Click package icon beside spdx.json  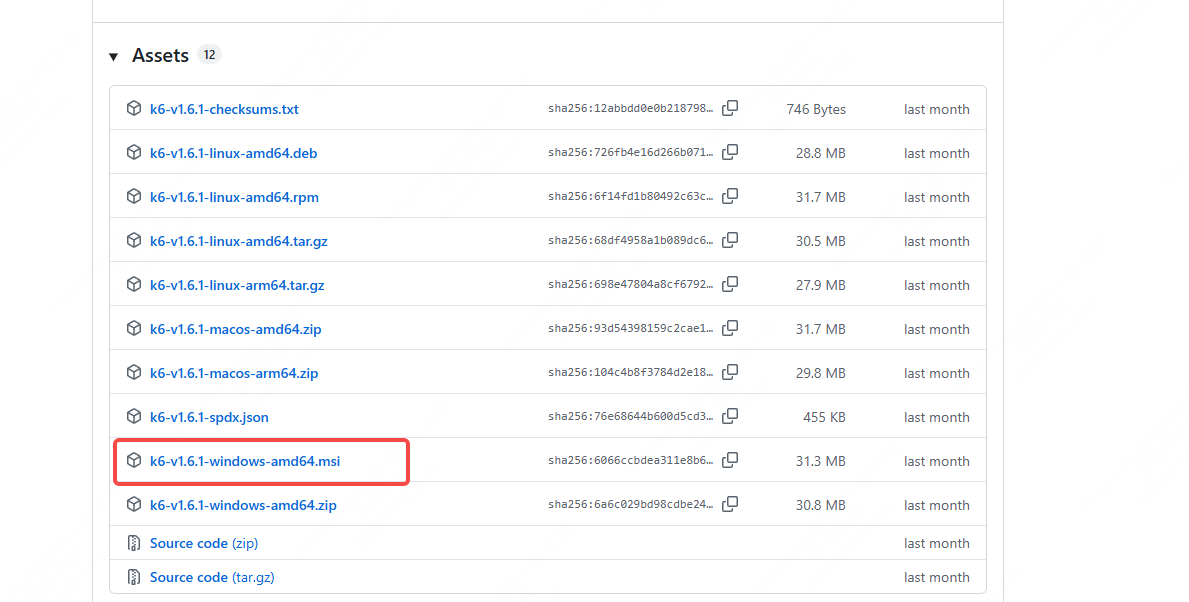pos(134,416)
